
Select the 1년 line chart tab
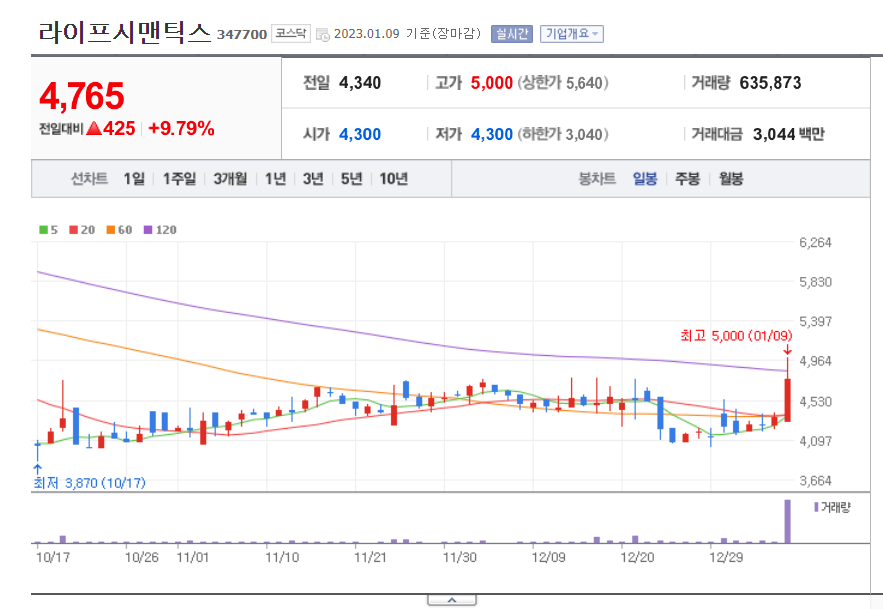275,179
